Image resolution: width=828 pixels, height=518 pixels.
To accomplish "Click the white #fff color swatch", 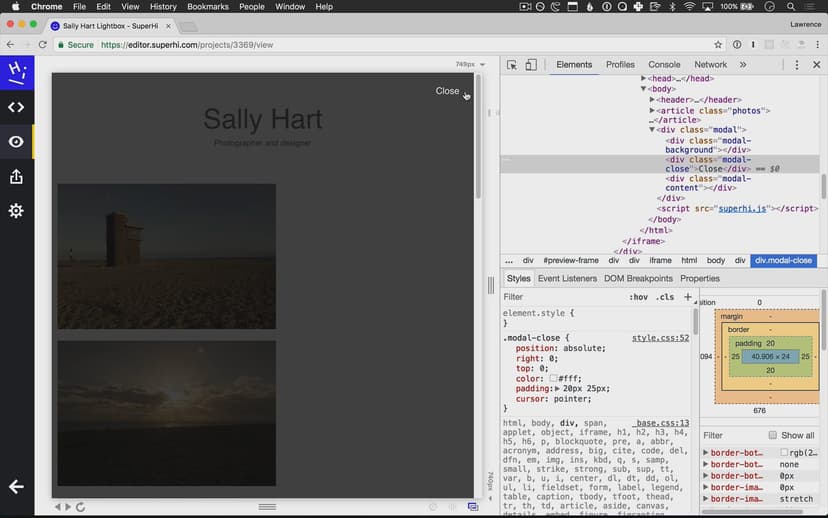I will (x=553, y=378).
